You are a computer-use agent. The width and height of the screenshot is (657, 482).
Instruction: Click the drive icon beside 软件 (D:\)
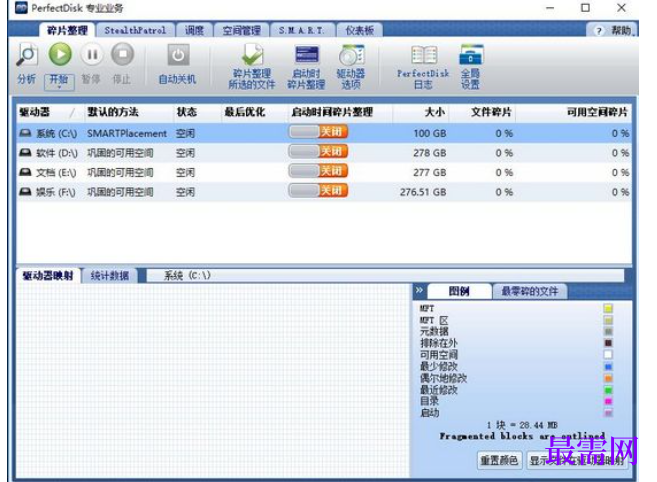click(26, 153)
